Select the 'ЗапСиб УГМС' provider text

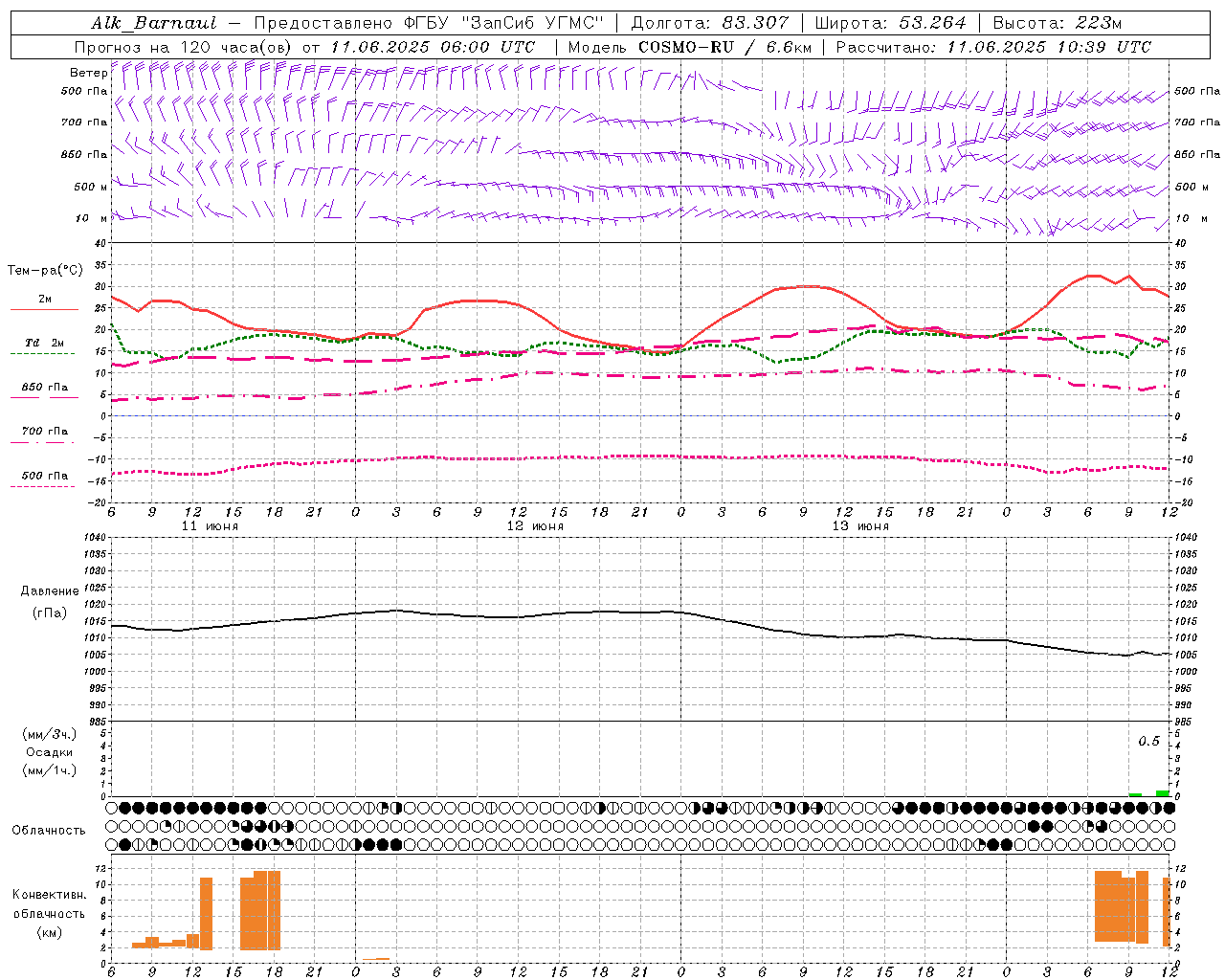click(532, 23)
